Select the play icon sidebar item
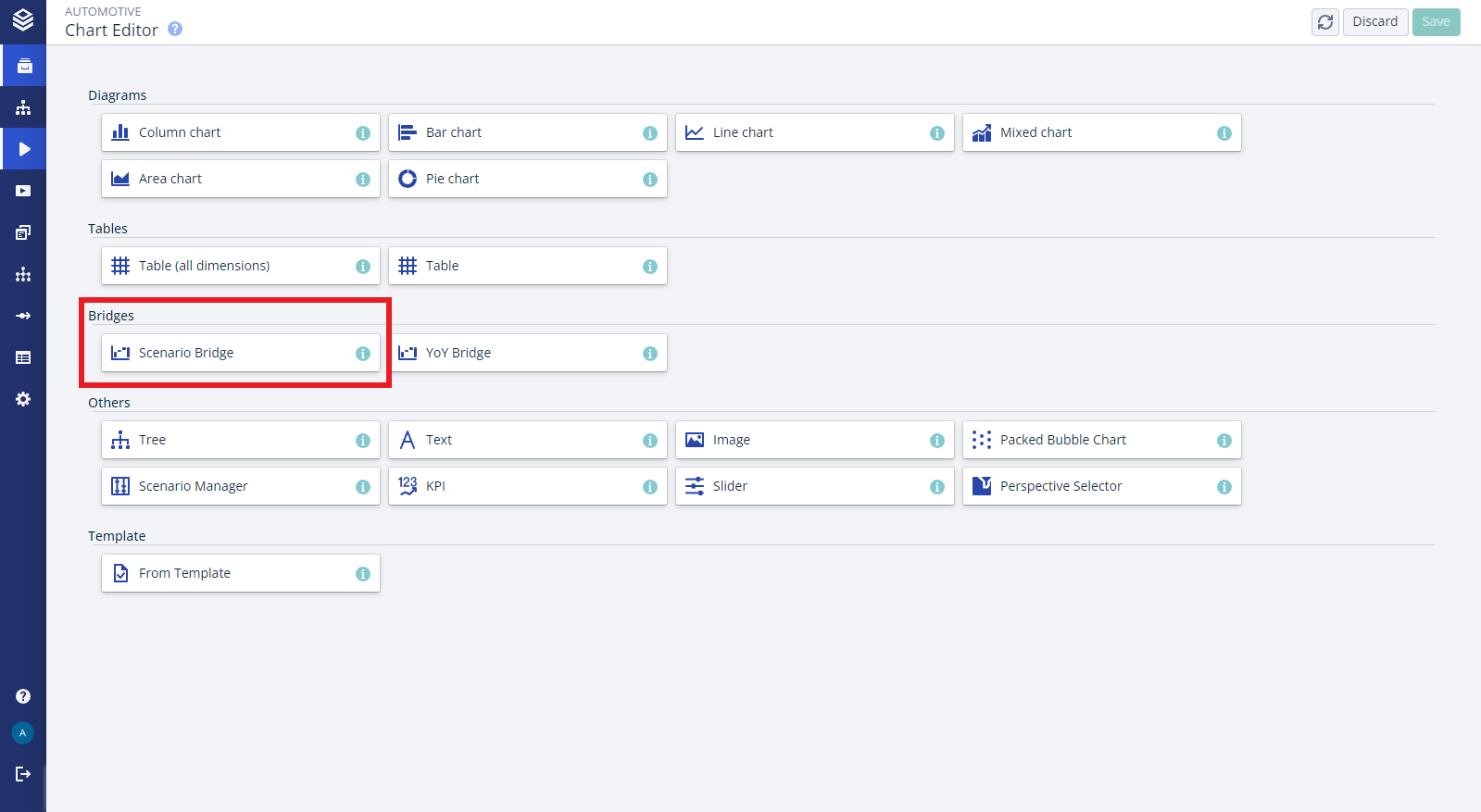 point(23,149)
